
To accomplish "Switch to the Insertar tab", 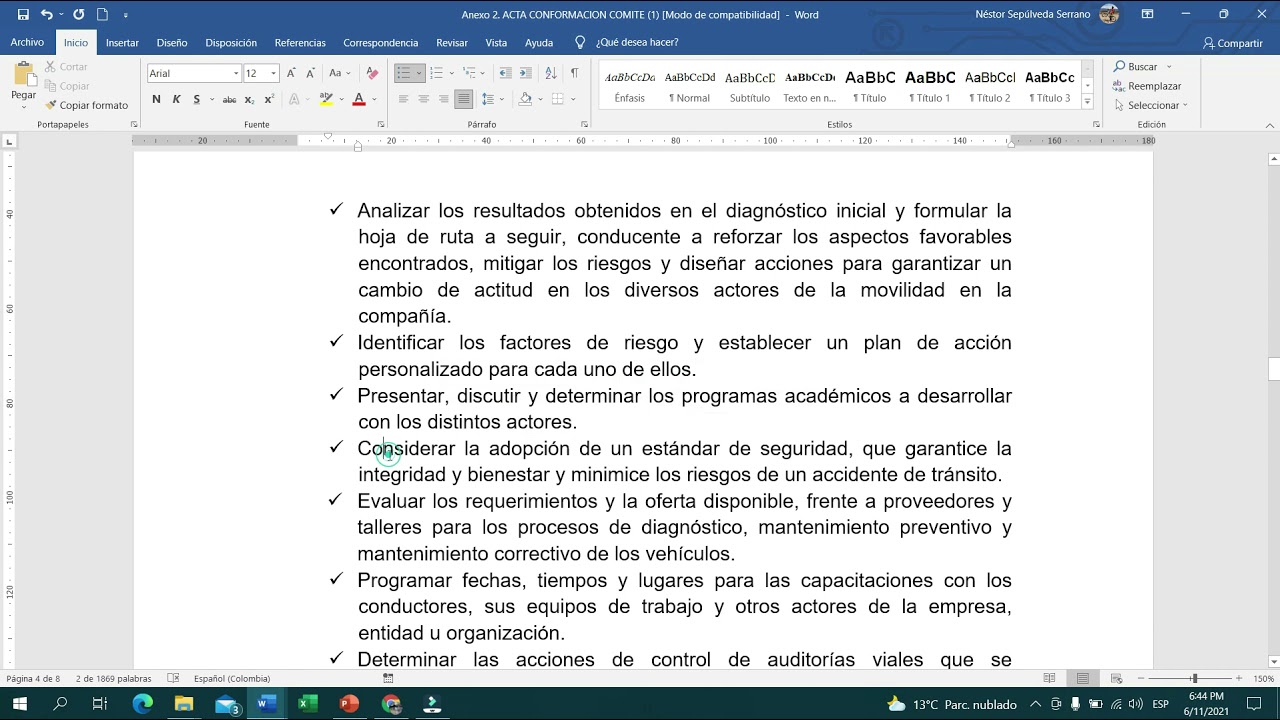I will 122,43.
